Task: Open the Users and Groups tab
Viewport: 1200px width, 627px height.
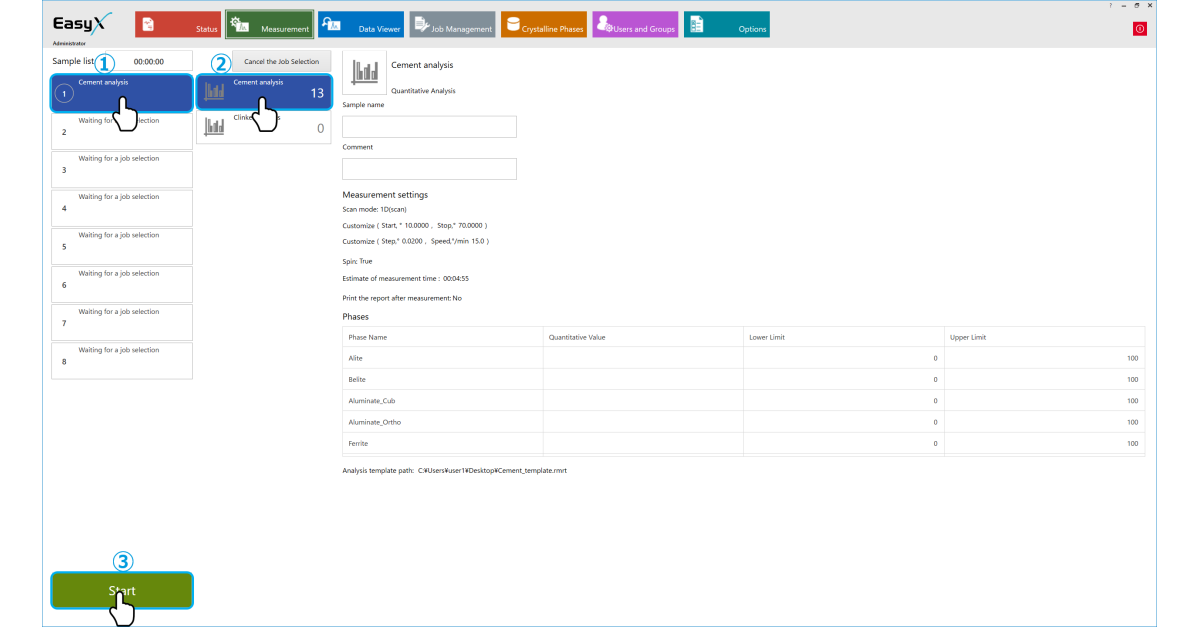Action: coord(634,25)
